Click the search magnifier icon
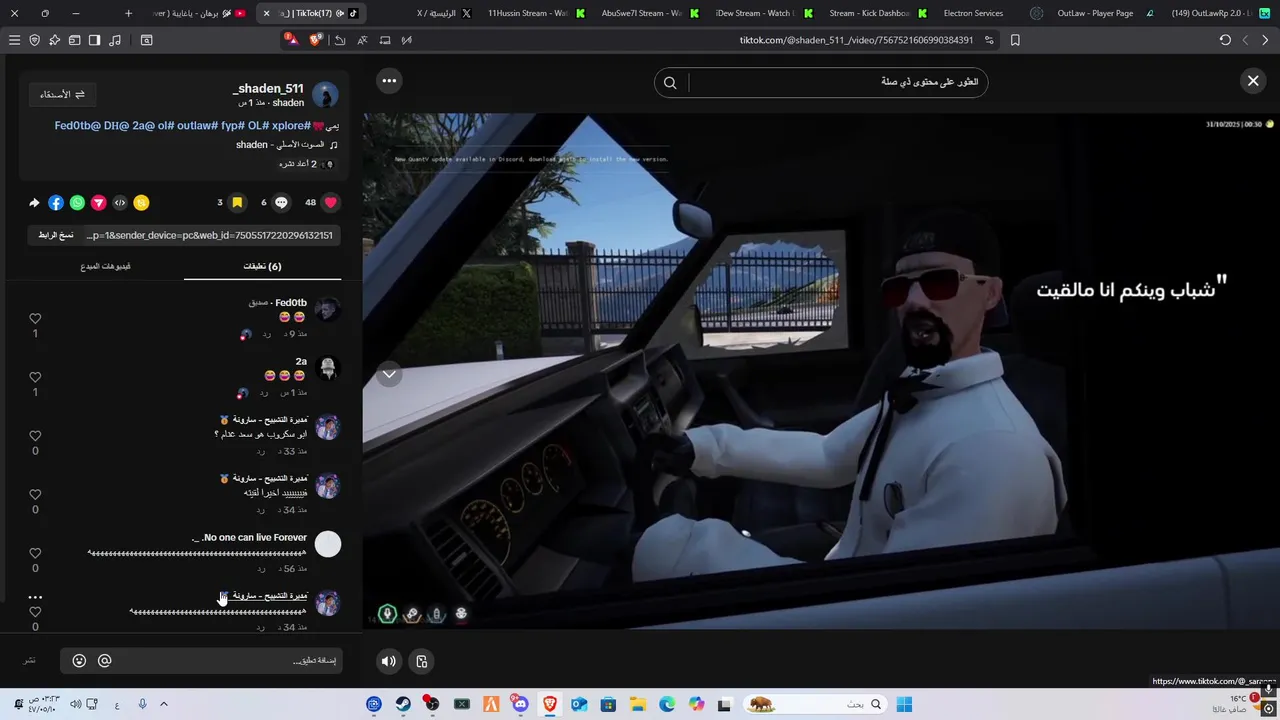1280x720 pixels. [x=670, y=83]
